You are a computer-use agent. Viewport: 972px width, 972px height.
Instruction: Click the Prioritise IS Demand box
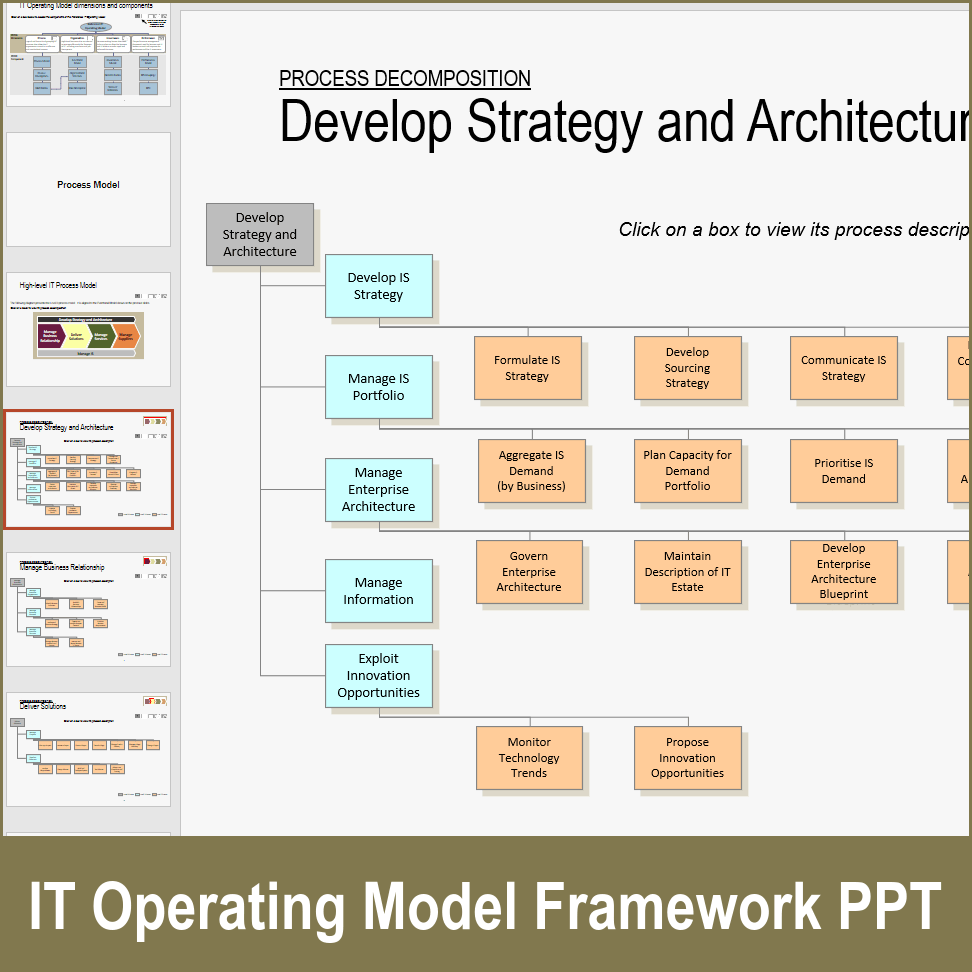coord(845,471)
